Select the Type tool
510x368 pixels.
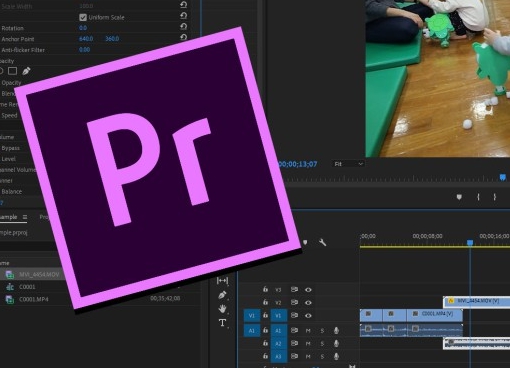(x=222, y=322)
